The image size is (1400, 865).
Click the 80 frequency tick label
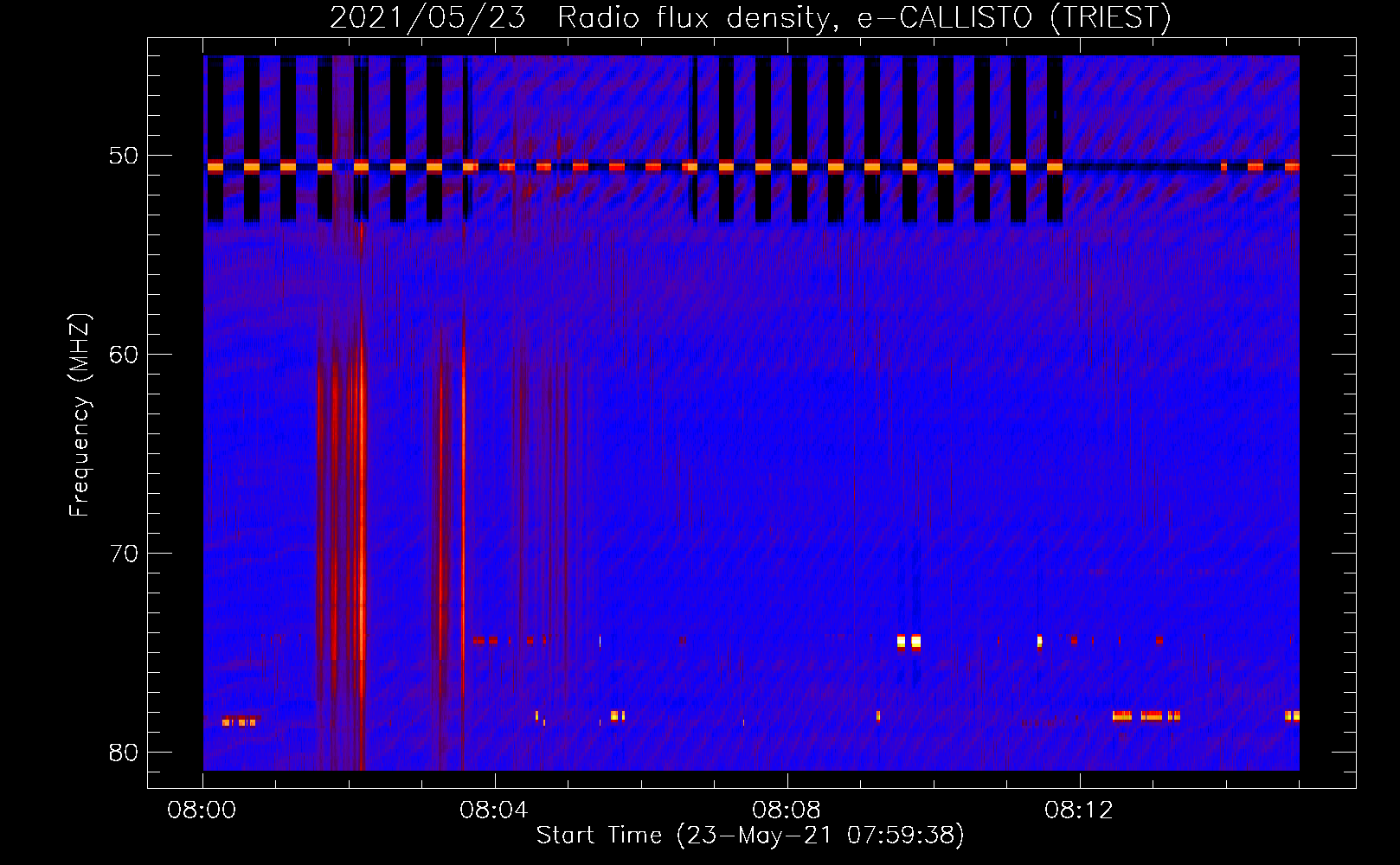(x=125, y=753)
